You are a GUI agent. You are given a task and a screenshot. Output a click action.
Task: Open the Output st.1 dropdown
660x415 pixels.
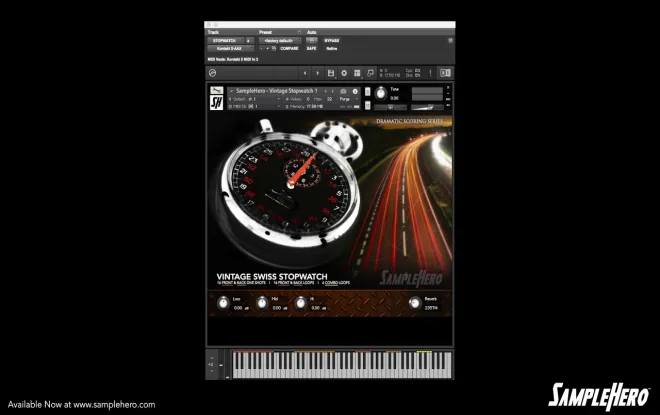(x=255, y=99)
